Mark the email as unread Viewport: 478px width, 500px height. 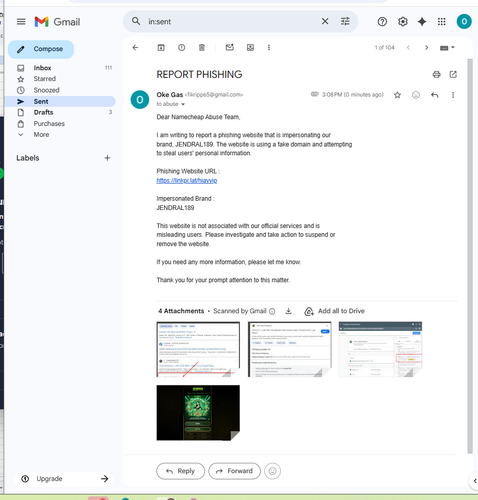(x=230, y=48)
